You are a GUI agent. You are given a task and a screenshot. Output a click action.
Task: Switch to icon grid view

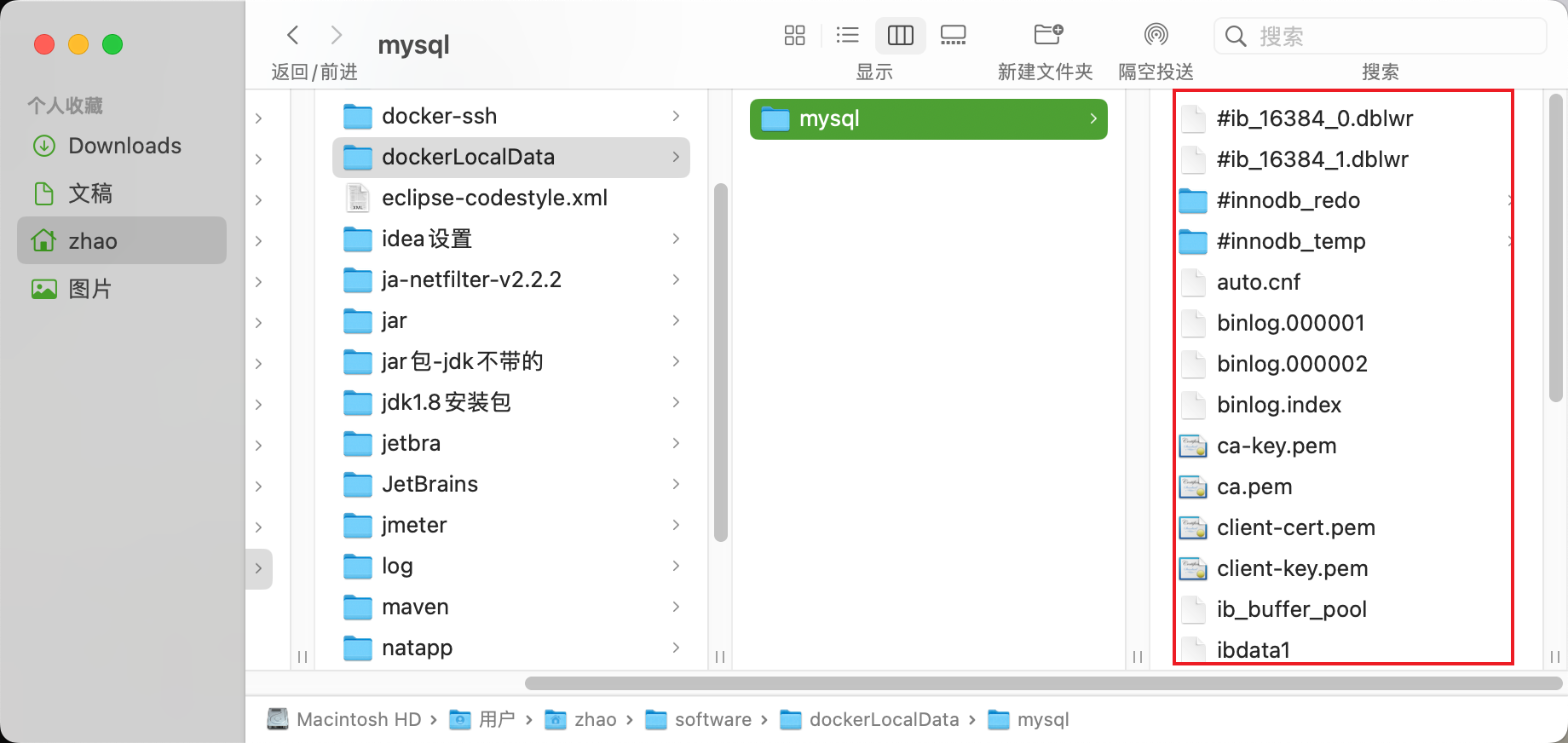click(x=794, y=35)
